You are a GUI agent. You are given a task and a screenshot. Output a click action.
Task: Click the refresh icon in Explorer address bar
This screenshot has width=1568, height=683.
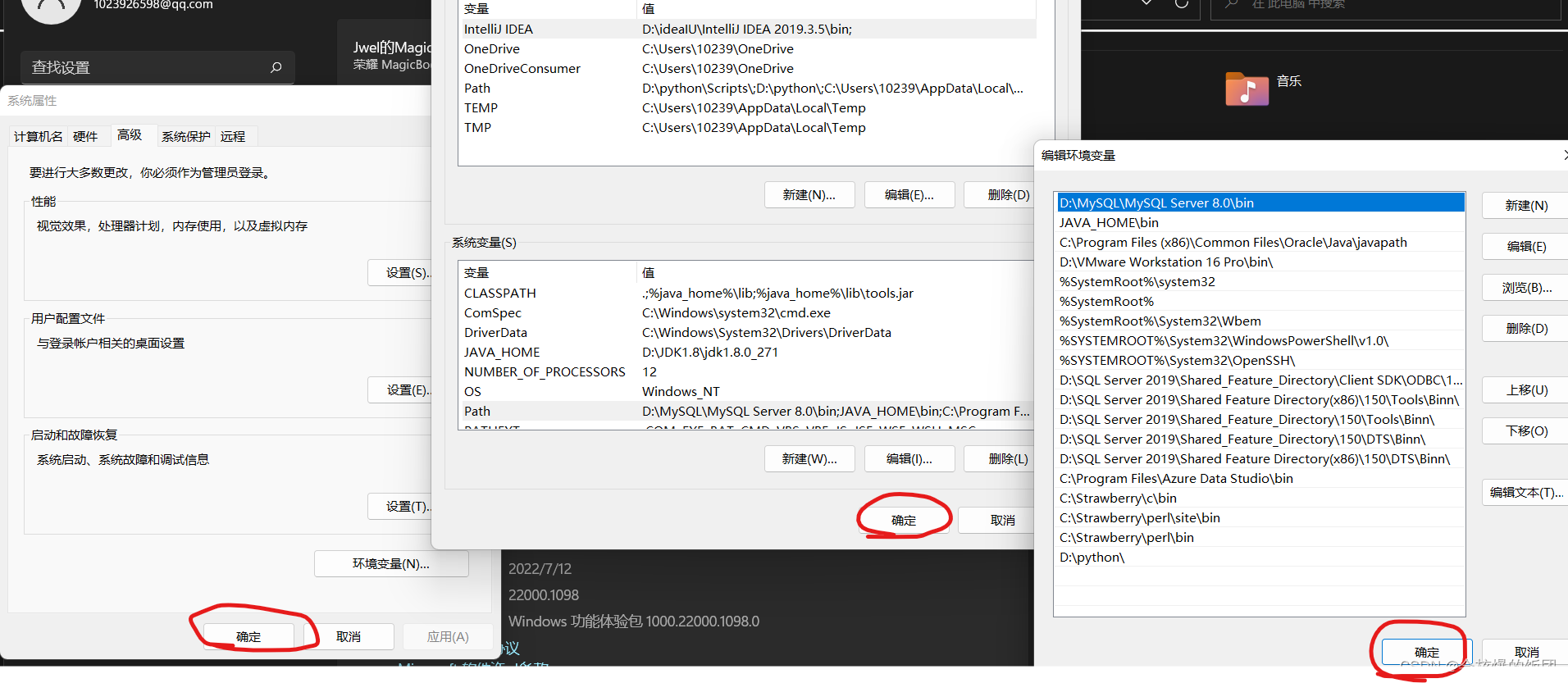tap(1182, 4)
